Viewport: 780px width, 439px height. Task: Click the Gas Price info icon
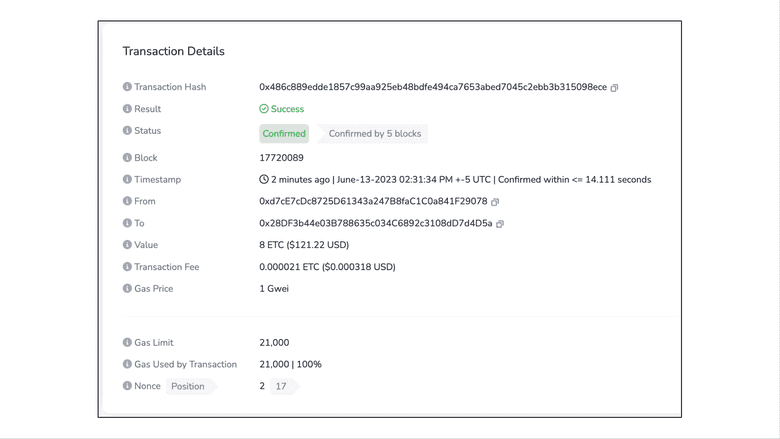click(127, 289)
